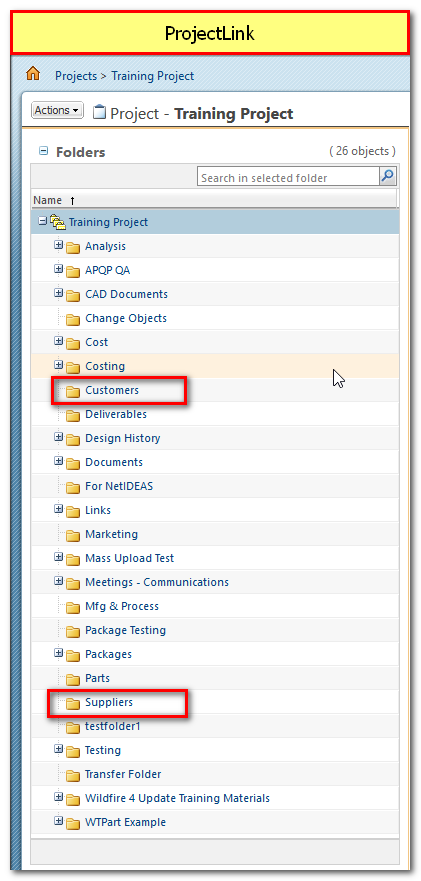Click the magnifier search icon
Viewport: 421px width, 881px height.
387,176
